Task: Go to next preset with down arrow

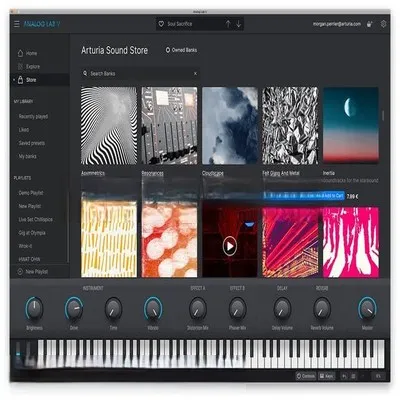Action: coord(239,24)
